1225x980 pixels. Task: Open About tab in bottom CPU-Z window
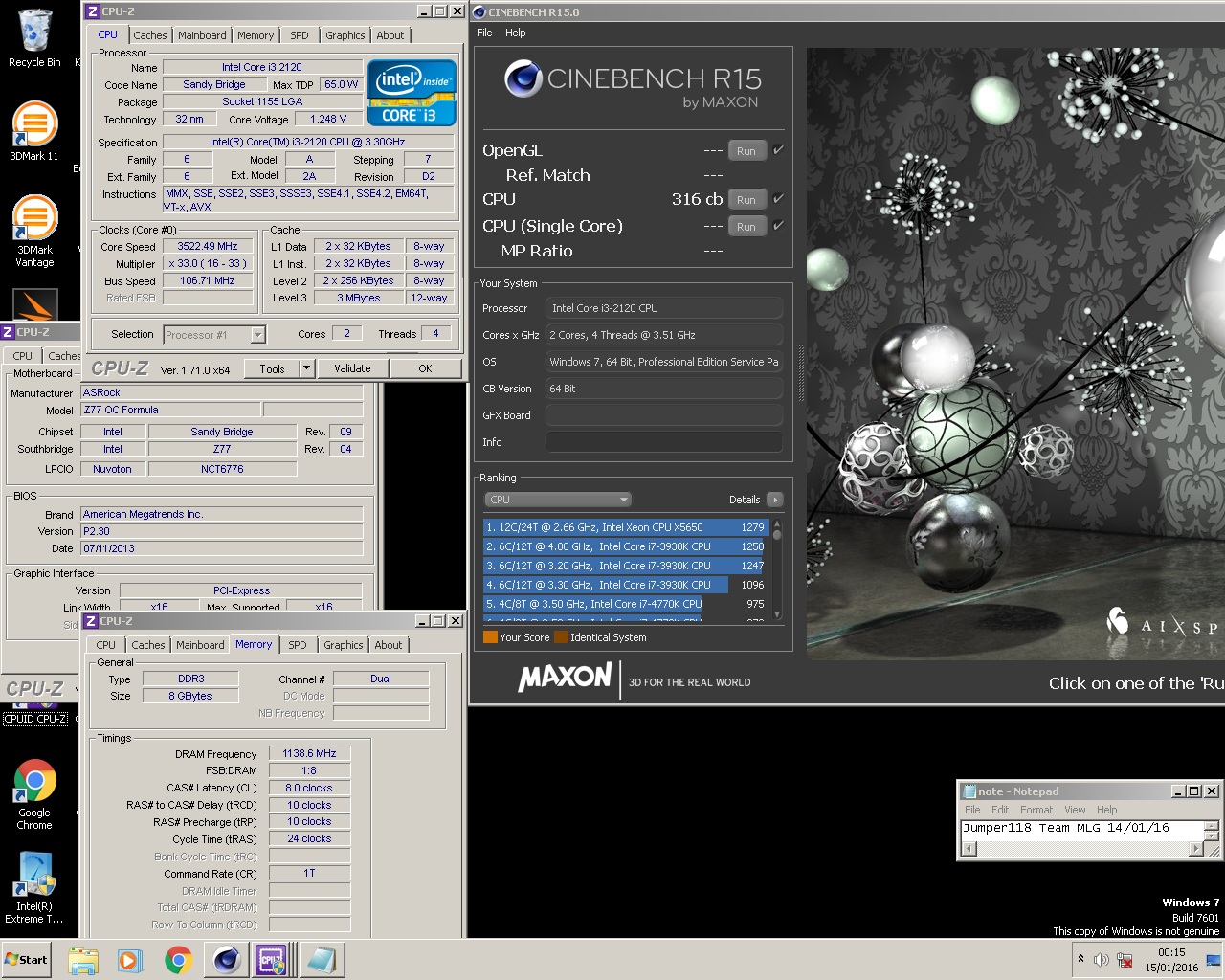(x=388, y=645)
